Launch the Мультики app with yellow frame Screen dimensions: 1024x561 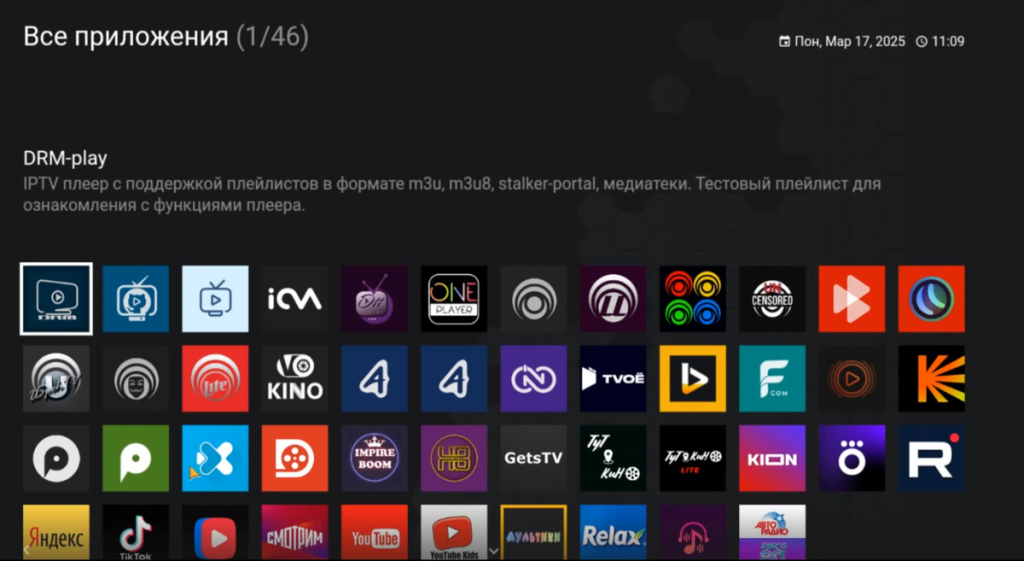534,532
